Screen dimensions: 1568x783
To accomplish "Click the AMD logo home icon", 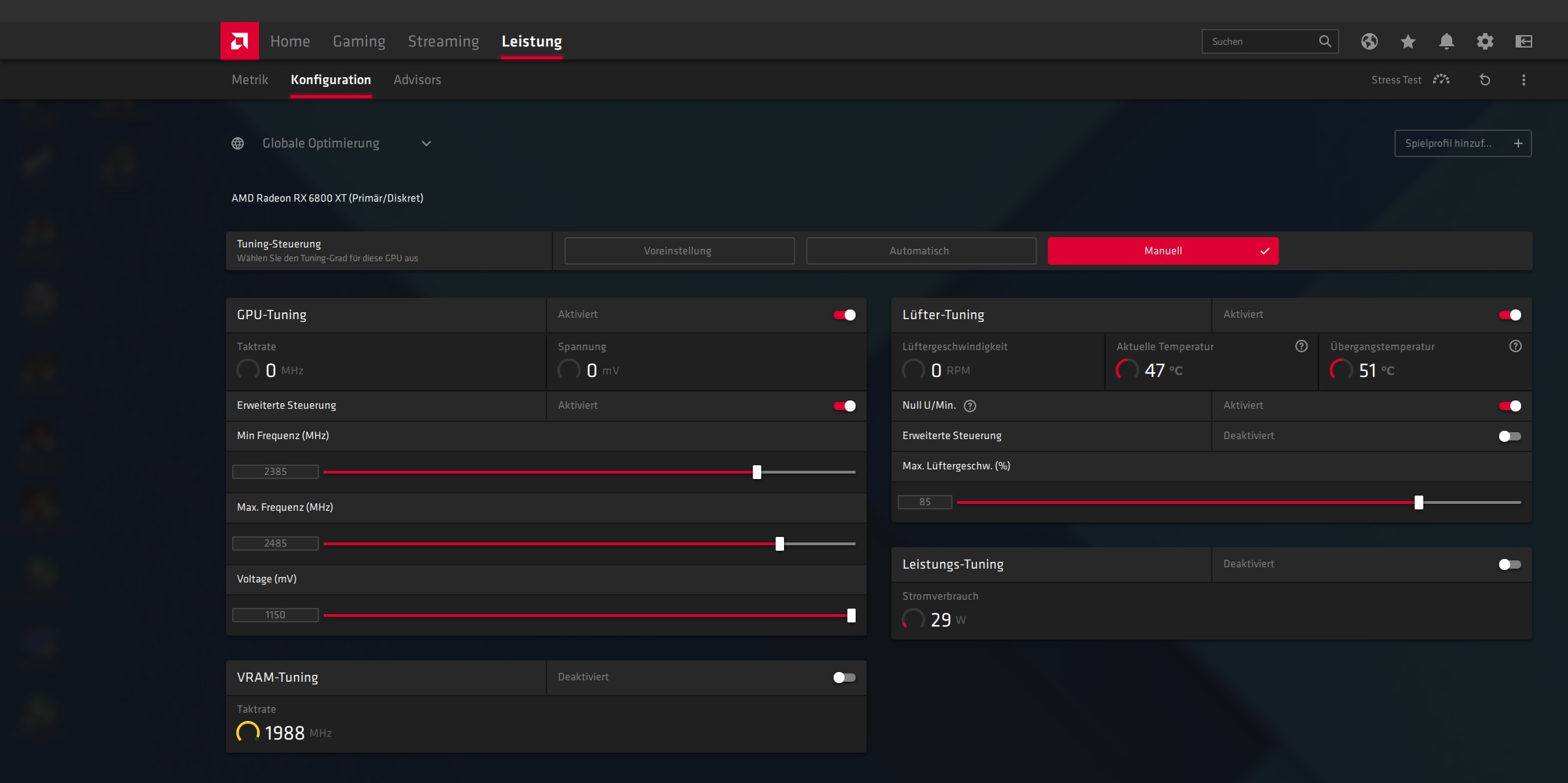I will [x=239, y=41].
